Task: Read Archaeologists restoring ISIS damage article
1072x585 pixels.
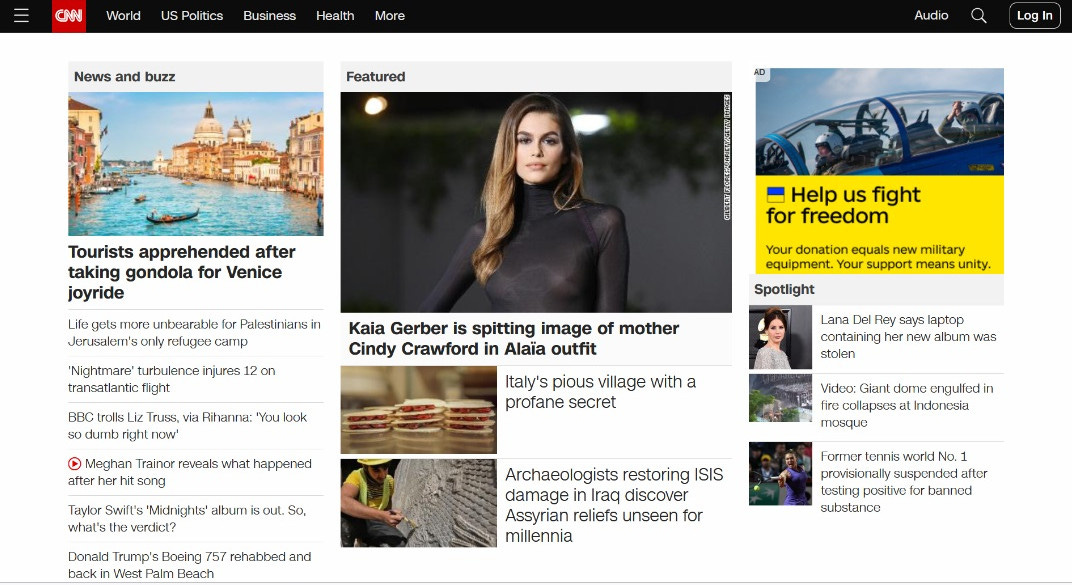Action: click(x=614, y=505)
